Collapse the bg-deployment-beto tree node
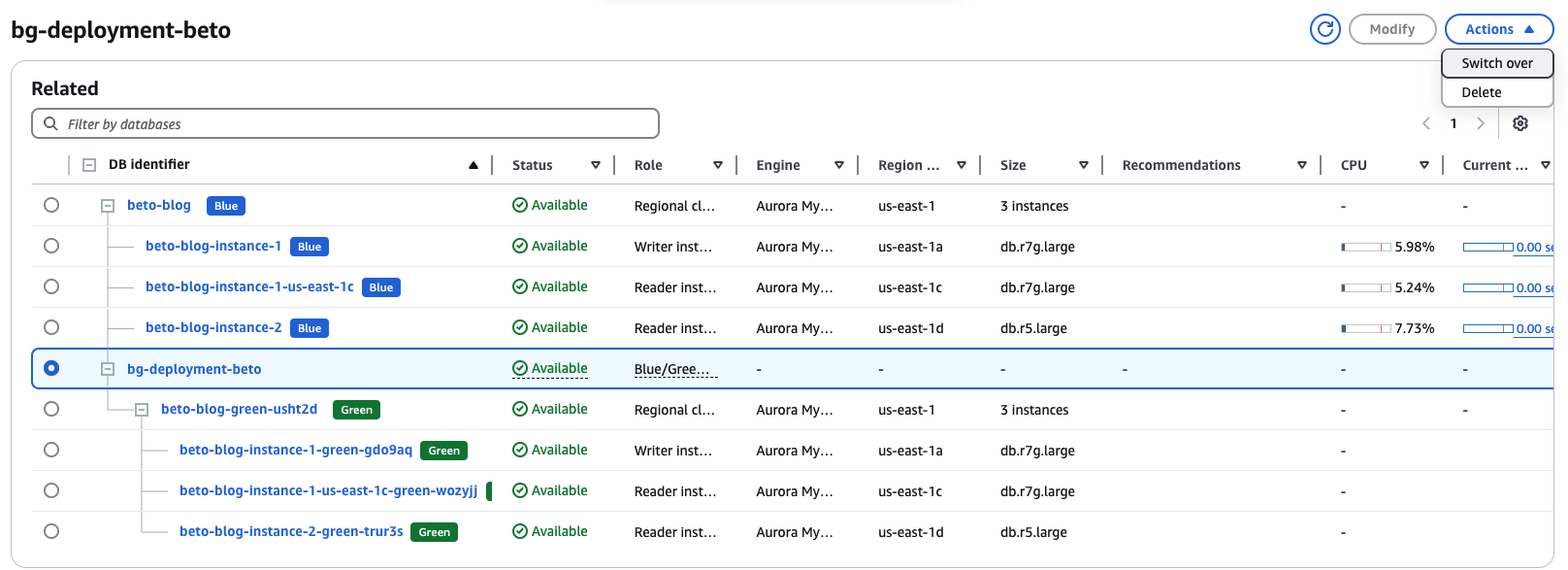 (108, 369)
